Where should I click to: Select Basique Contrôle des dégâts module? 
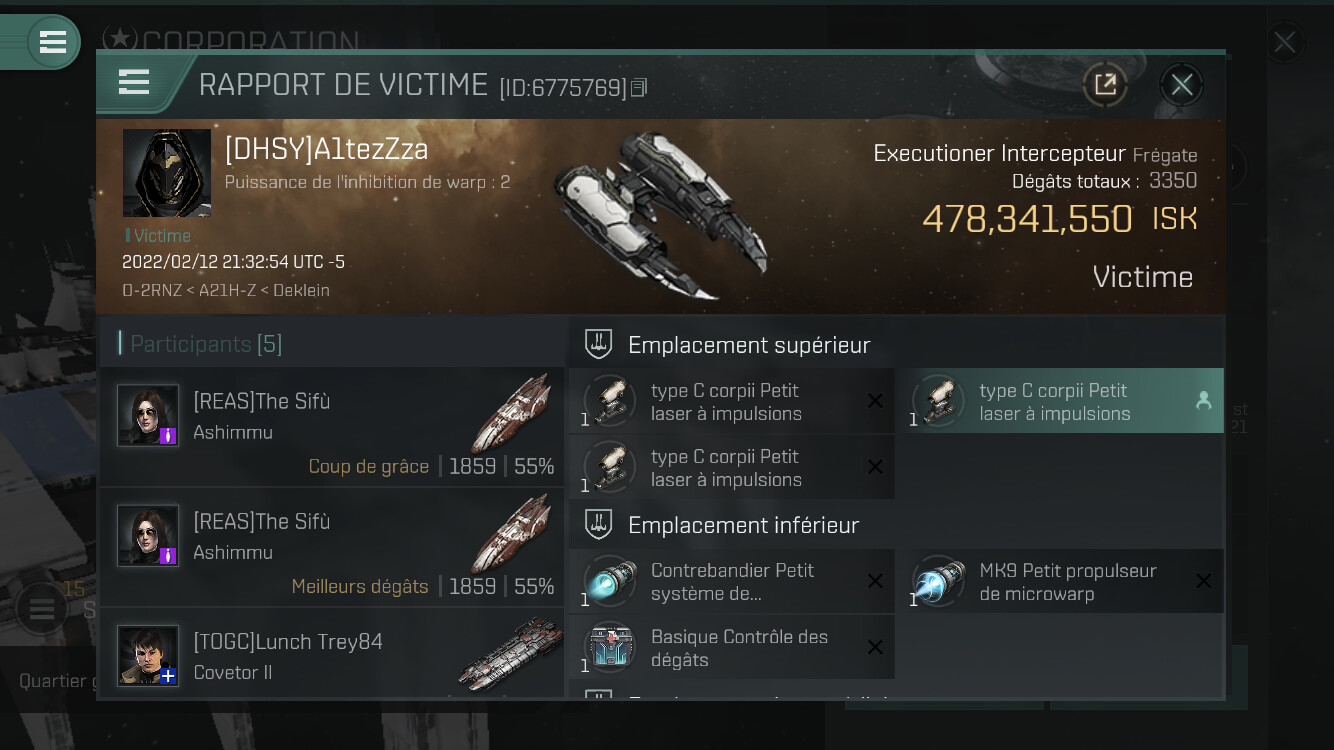pos(732,648)
